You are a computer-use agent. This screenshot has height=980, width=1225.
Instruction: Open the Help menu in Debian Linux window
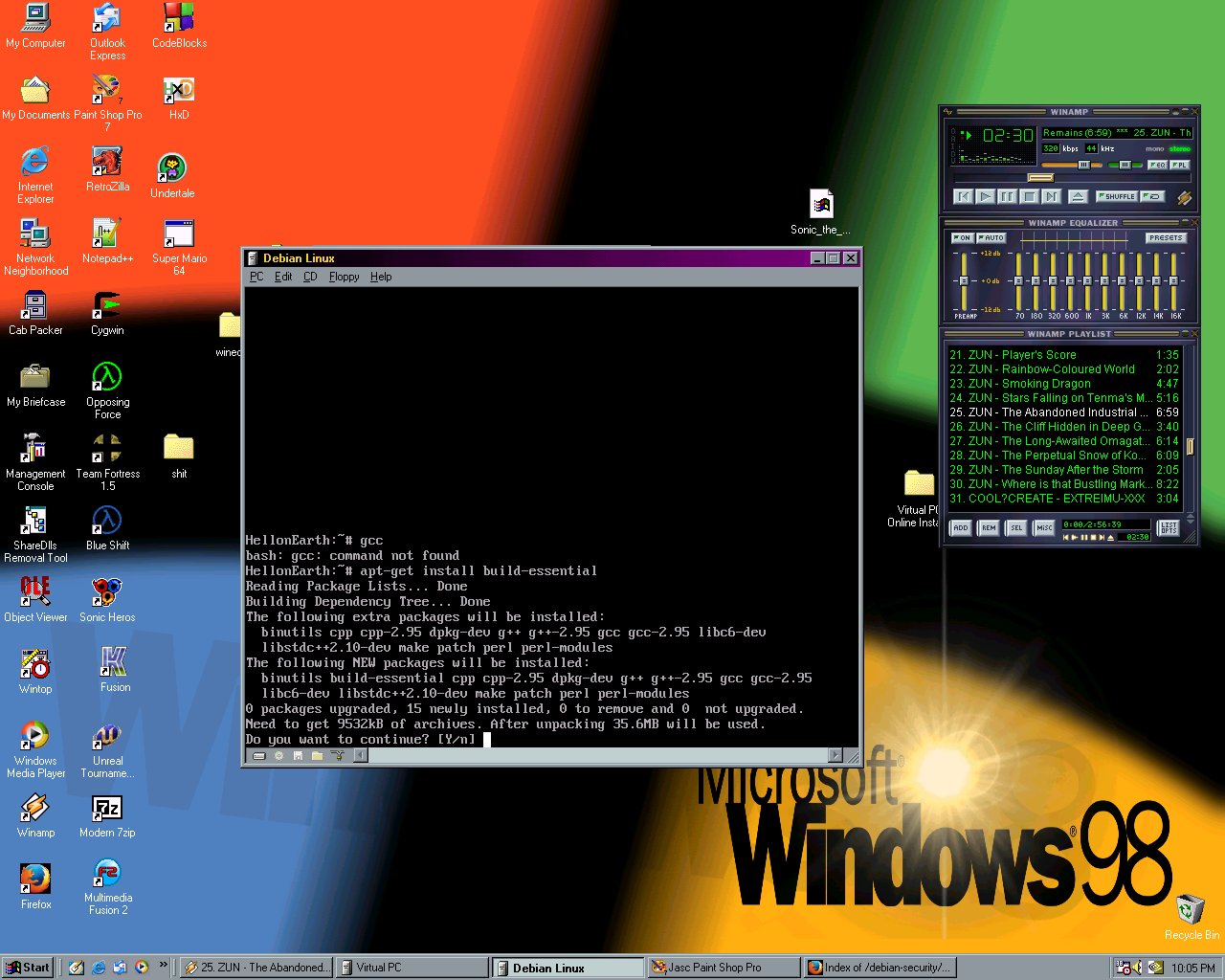381,277
